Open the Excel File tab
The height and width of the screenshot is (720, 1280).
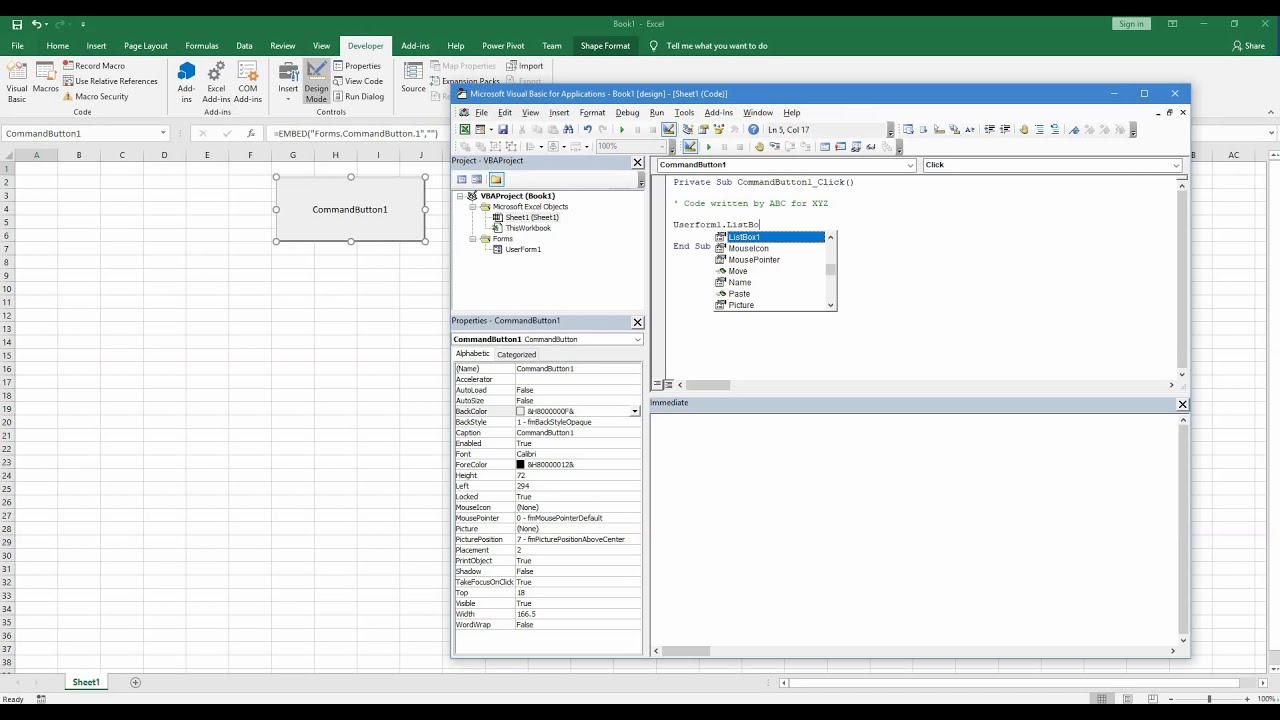pyautogui.click(x=17, y=46)
